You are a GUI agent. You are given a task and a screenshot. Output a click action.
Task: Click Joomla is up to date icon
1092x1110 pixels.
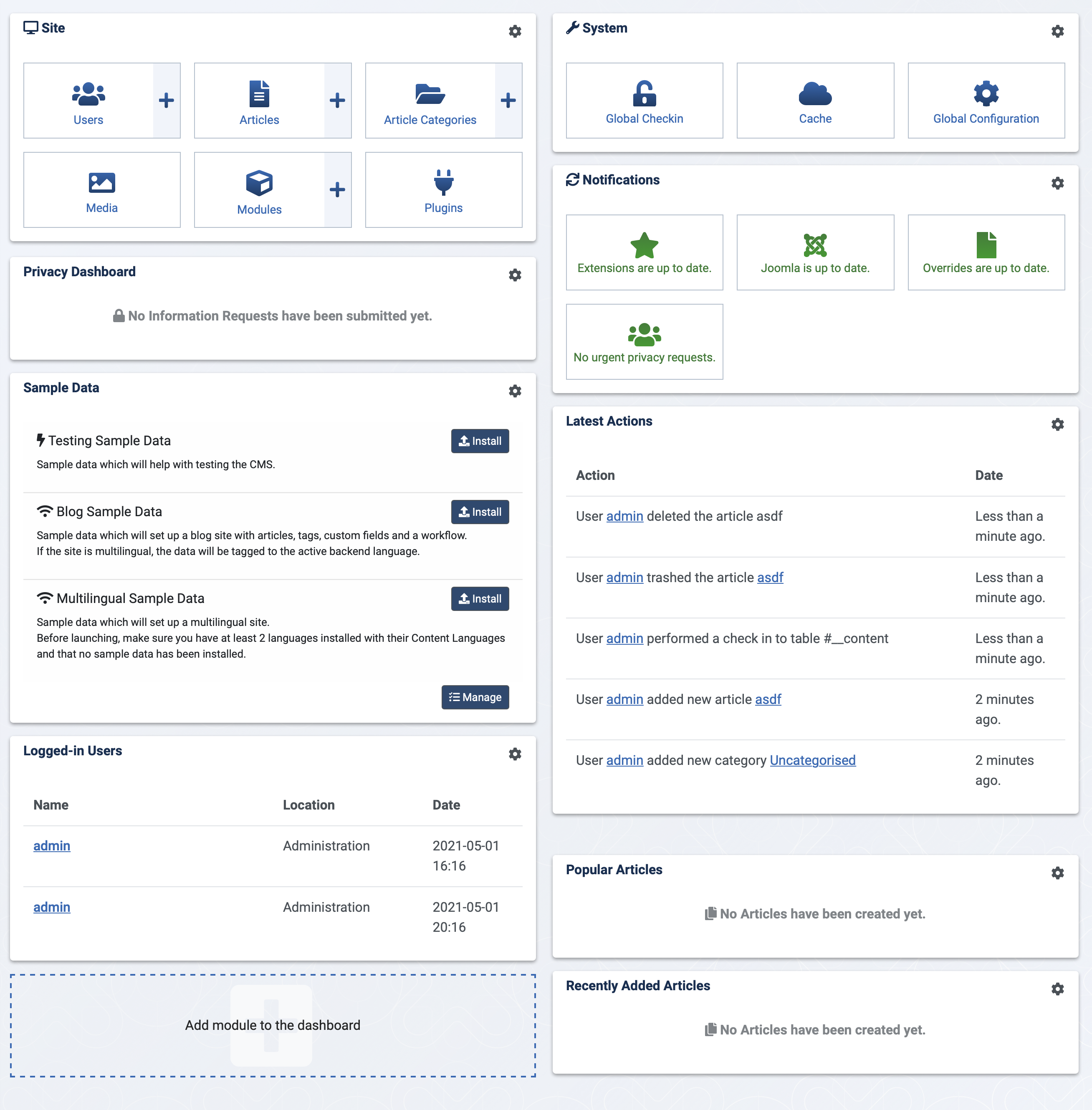(815, 252)
